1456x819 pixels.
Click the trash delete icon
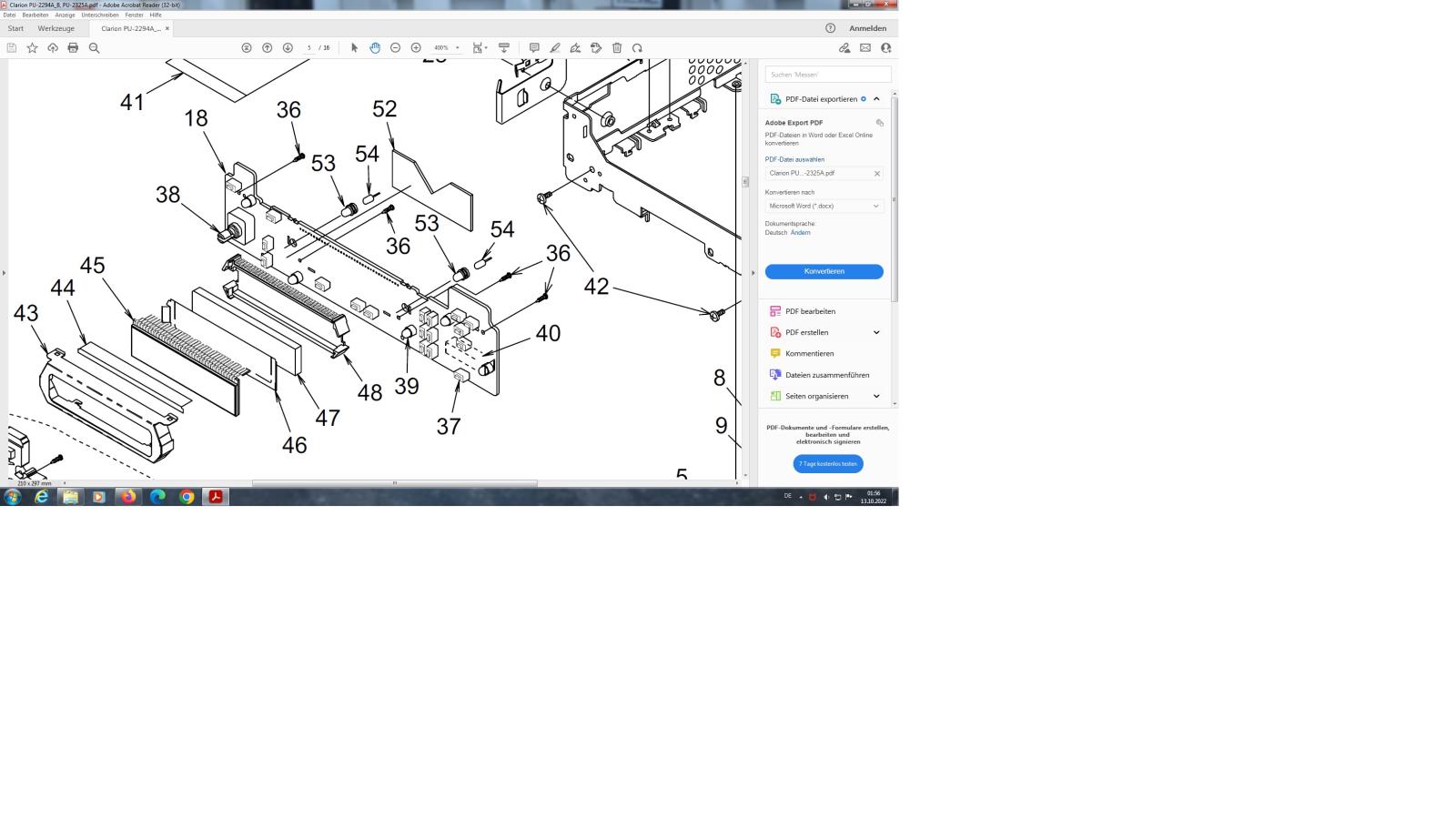coord(617,47)
